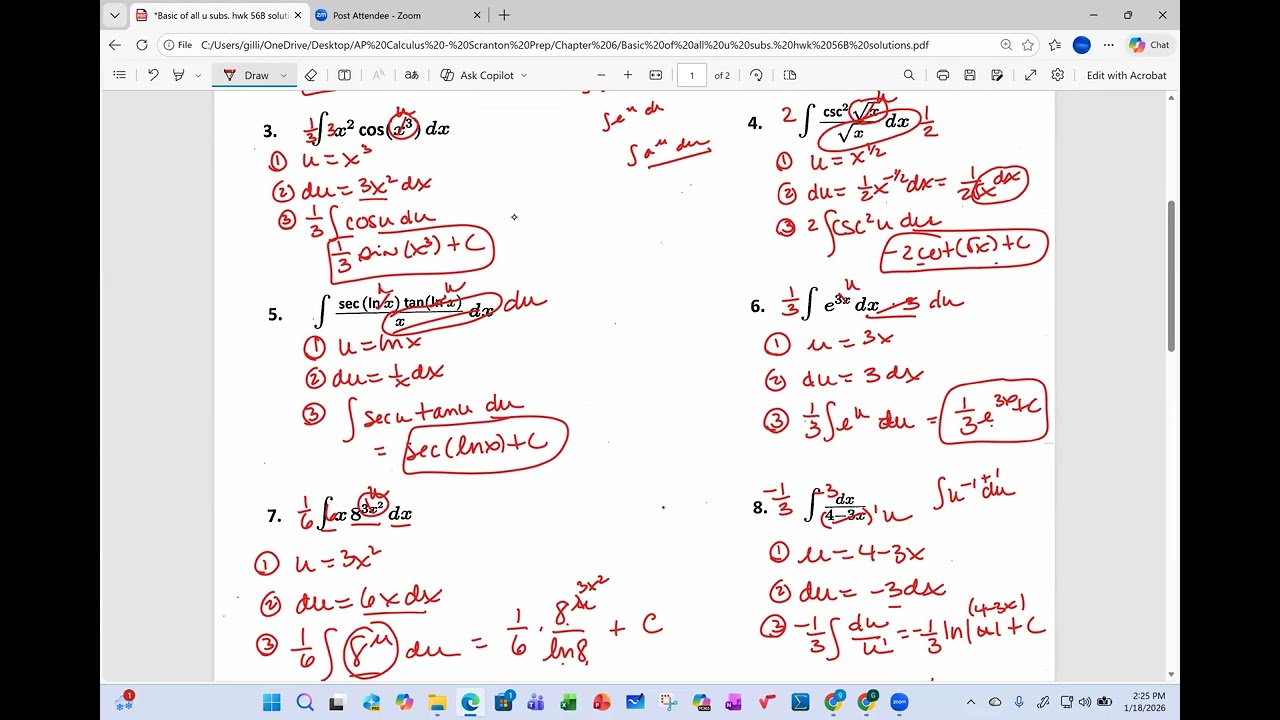Close the Post Attendee - Zoom tab
Screen dimensions: 1280x720
[477, 15]
